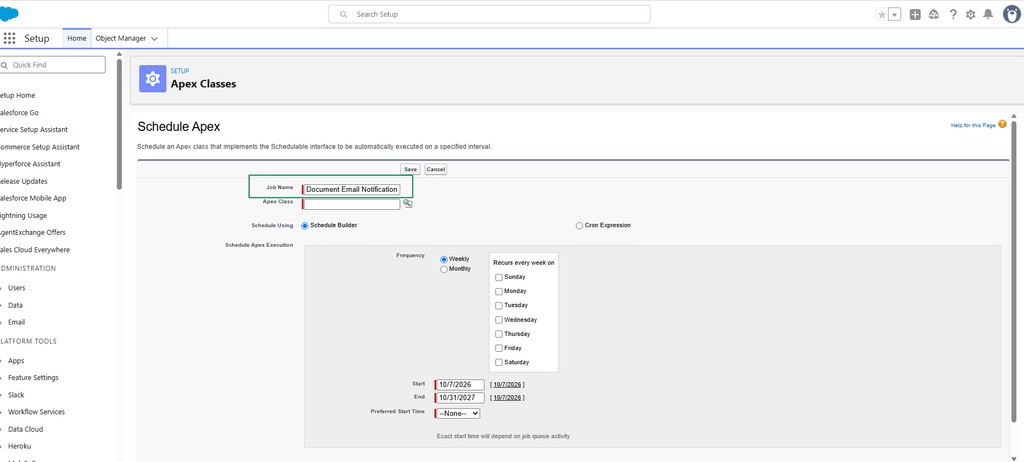Select the Schedule Builder radio button
Image resolution: width=1024 pixels, height=462 pixels.
point(305,225)
